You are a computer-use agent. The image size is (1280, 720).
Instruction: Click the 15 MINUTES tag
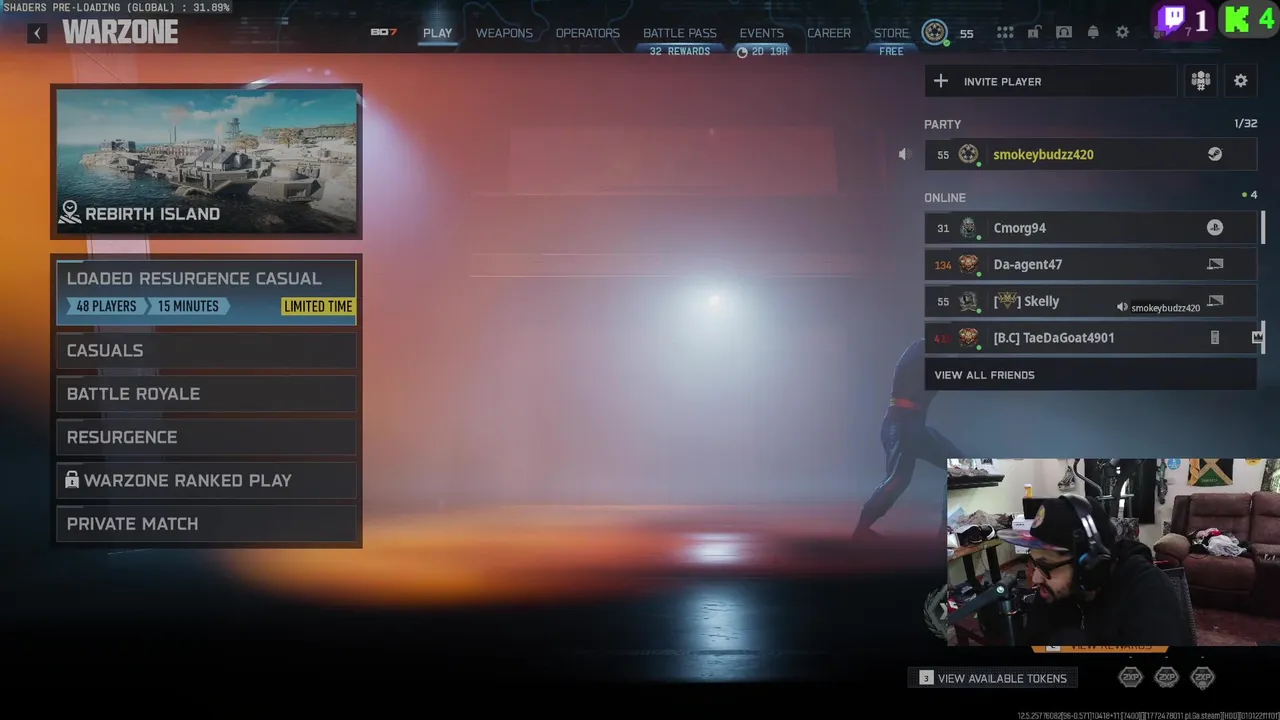[188, 307]
